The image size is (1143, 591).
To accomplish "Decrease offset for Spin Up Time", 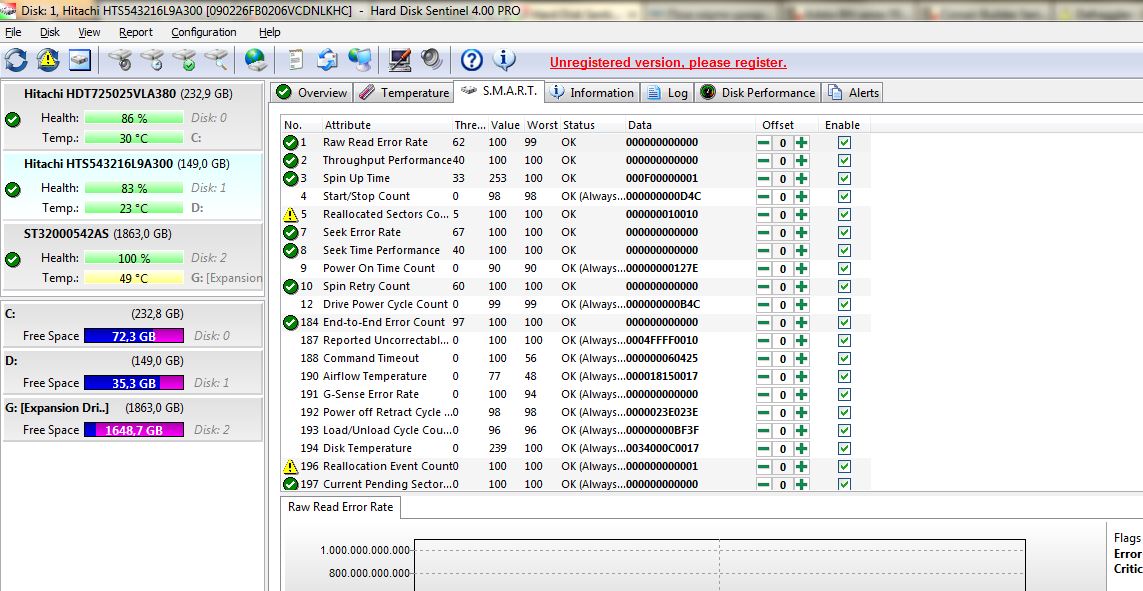I will (x=763, y=179).
